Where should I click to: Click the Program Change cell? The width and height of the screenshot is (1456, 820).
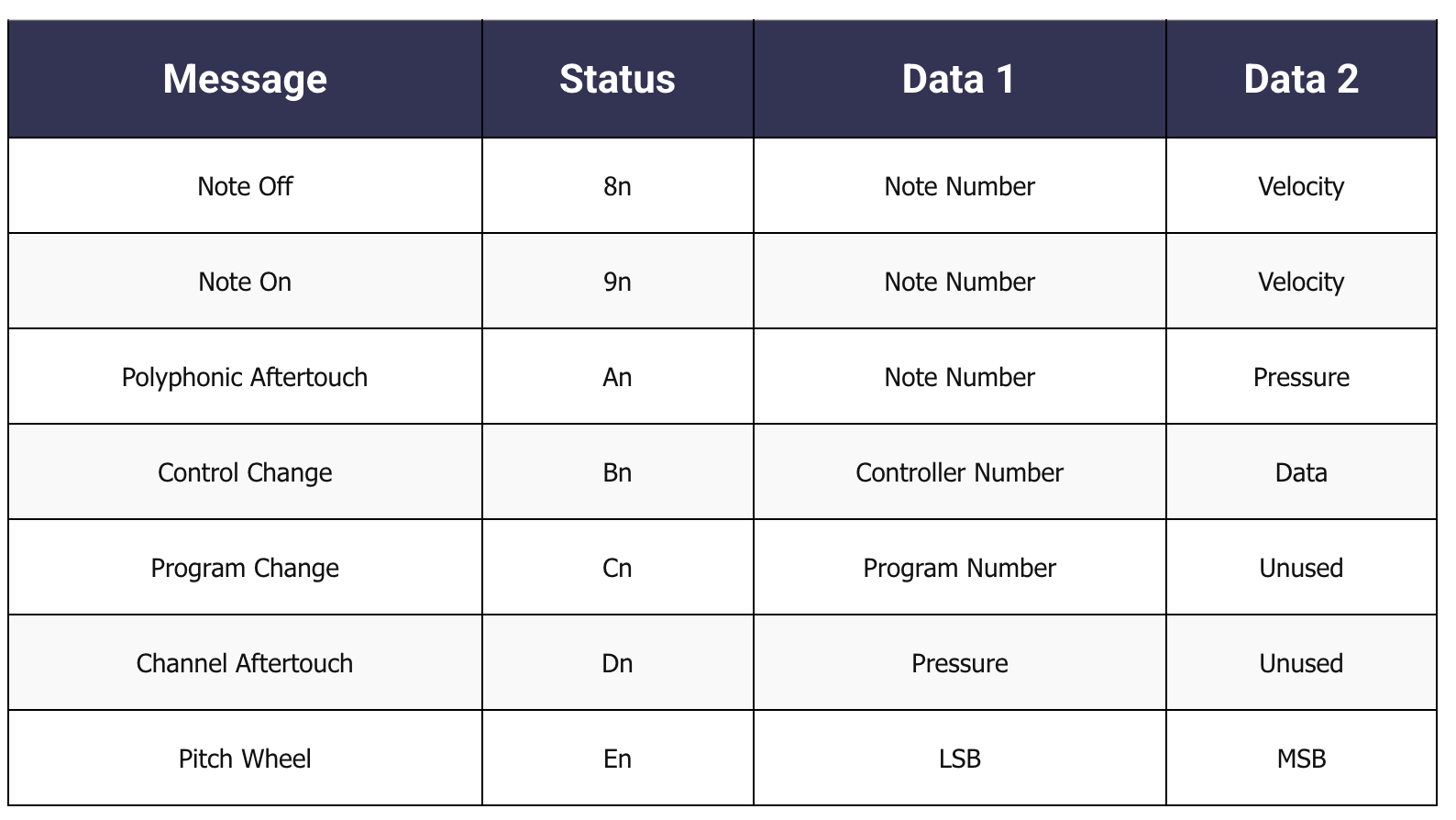coord(245,568)
